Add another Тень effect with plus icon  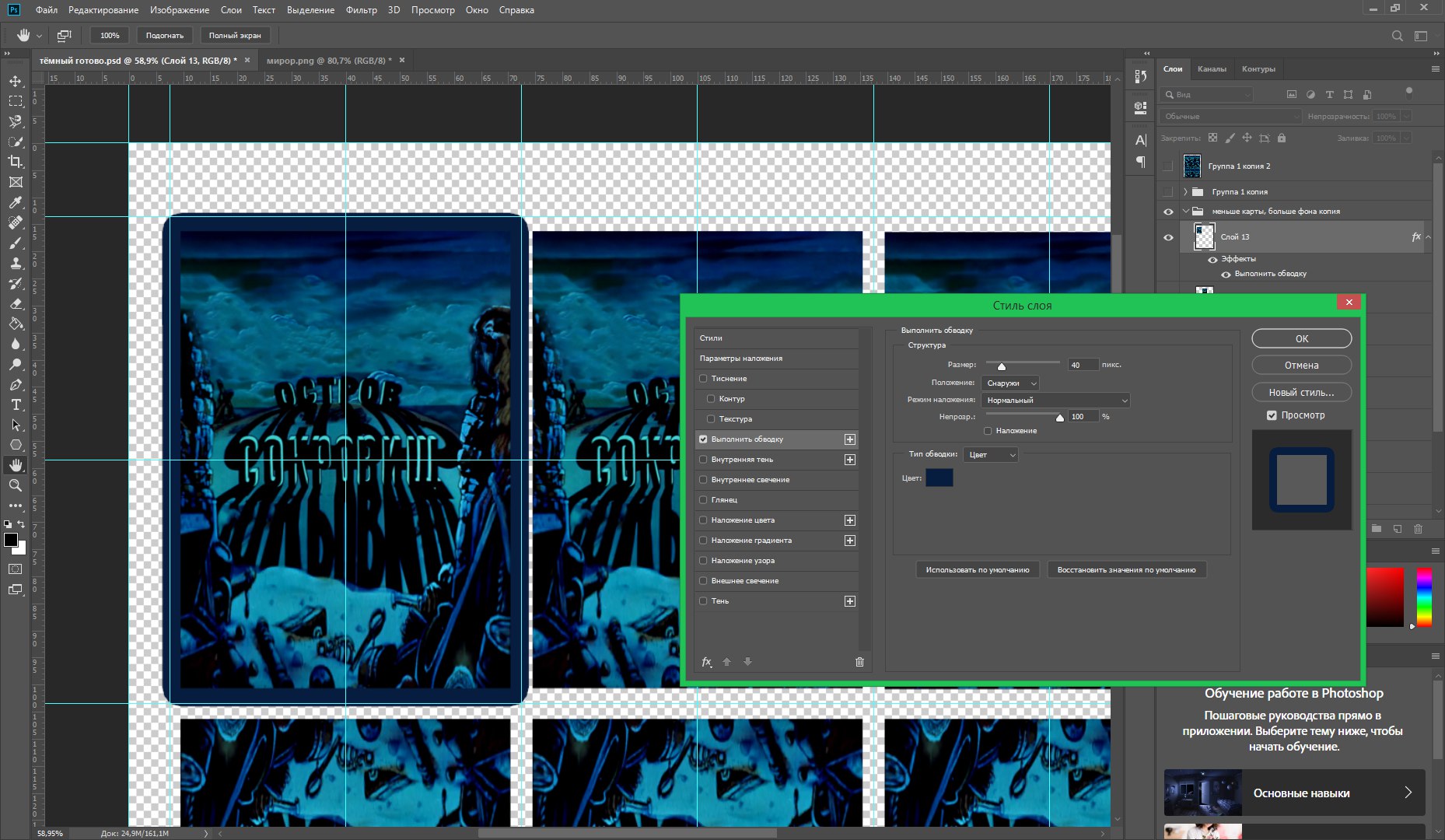(850, 601)
